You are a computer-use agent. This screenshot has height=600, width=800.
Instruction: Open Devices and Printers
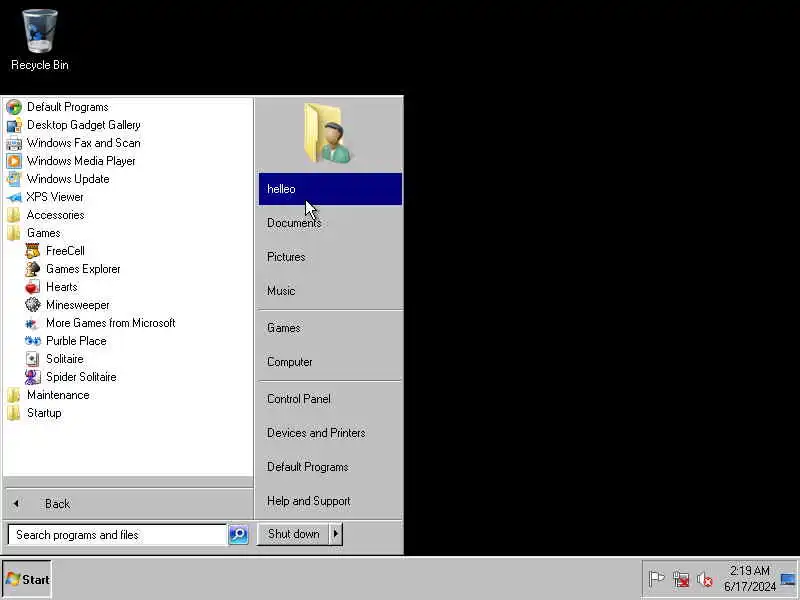(330, 433)
